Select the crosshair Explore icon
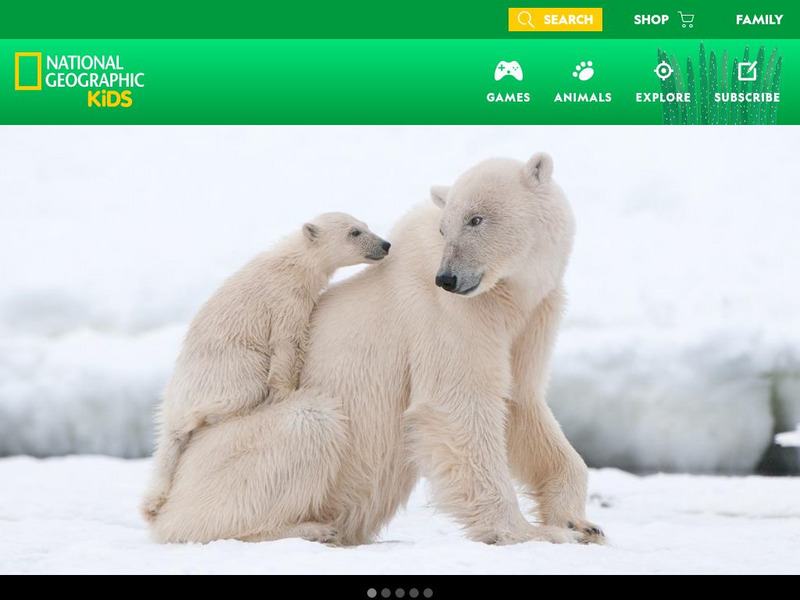 663,71
